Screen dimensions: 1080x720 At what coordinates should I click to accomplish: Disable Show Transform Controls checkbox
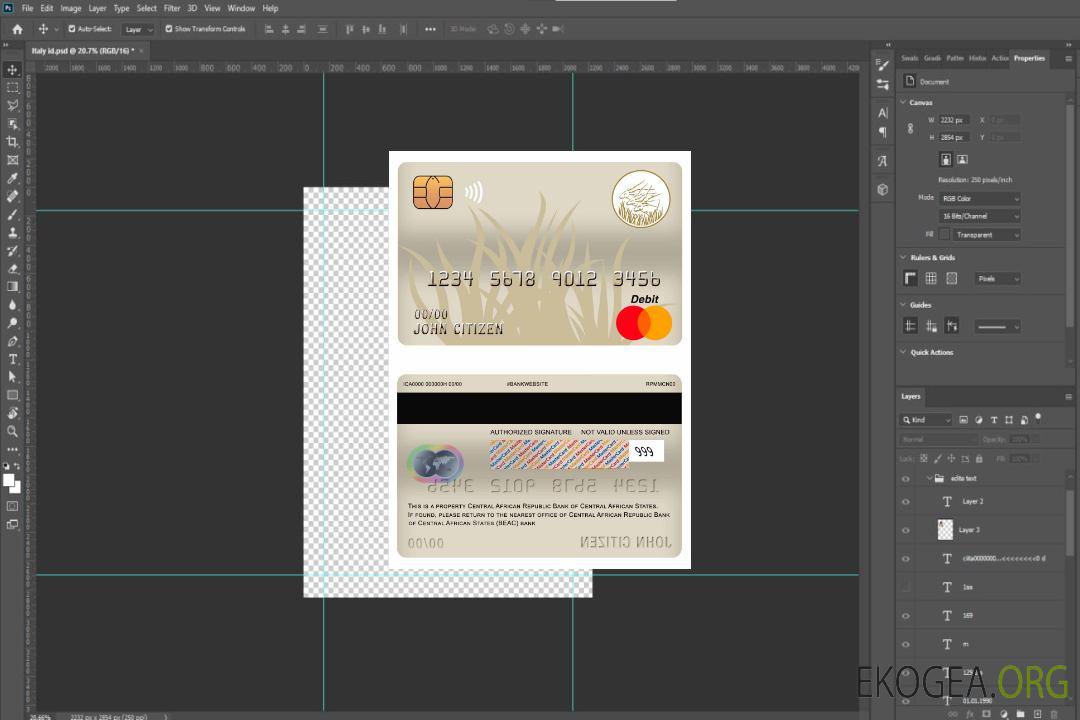click(x=169, y=29)
